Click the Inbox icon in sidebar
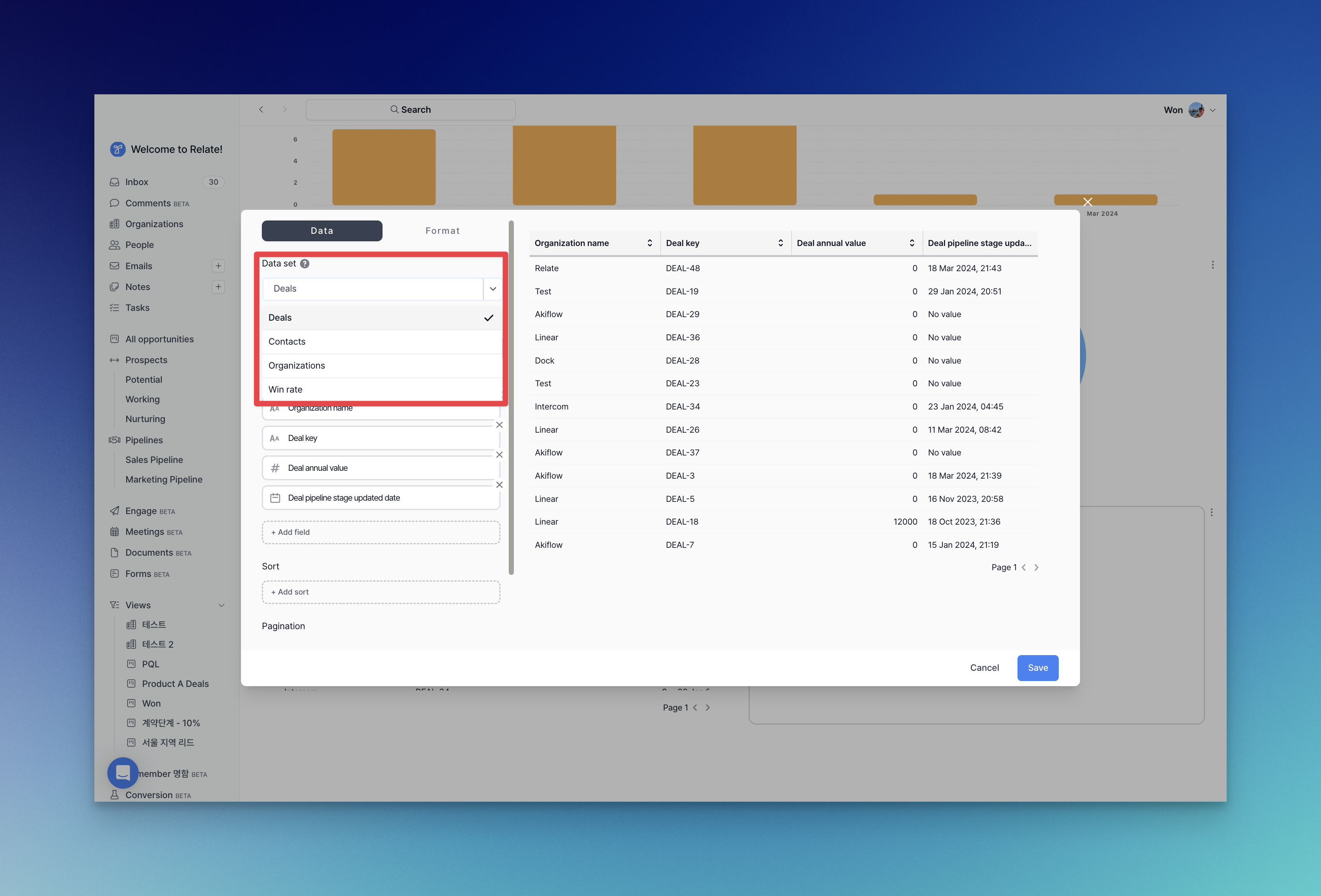 pos(114,182)
